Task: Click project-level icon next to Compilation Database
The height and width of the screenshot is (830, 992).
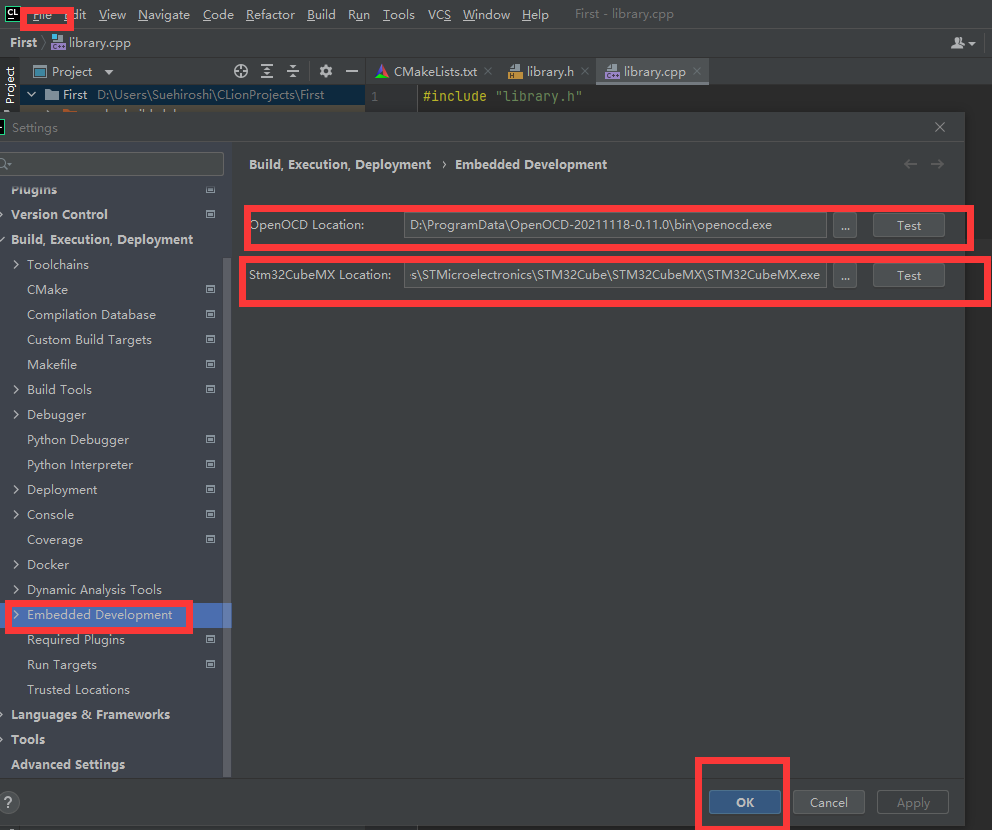Action: coord(211,314)
